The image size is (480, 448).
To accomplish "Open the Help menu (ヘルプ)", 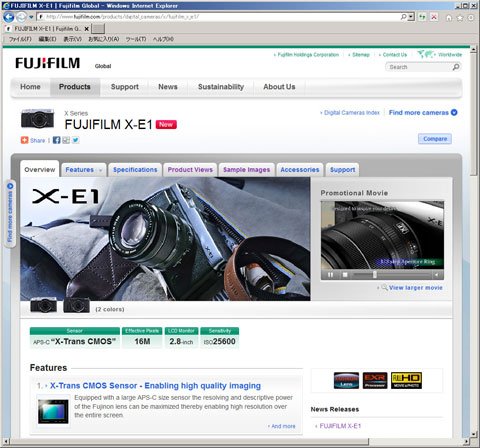I will point(163,39).
